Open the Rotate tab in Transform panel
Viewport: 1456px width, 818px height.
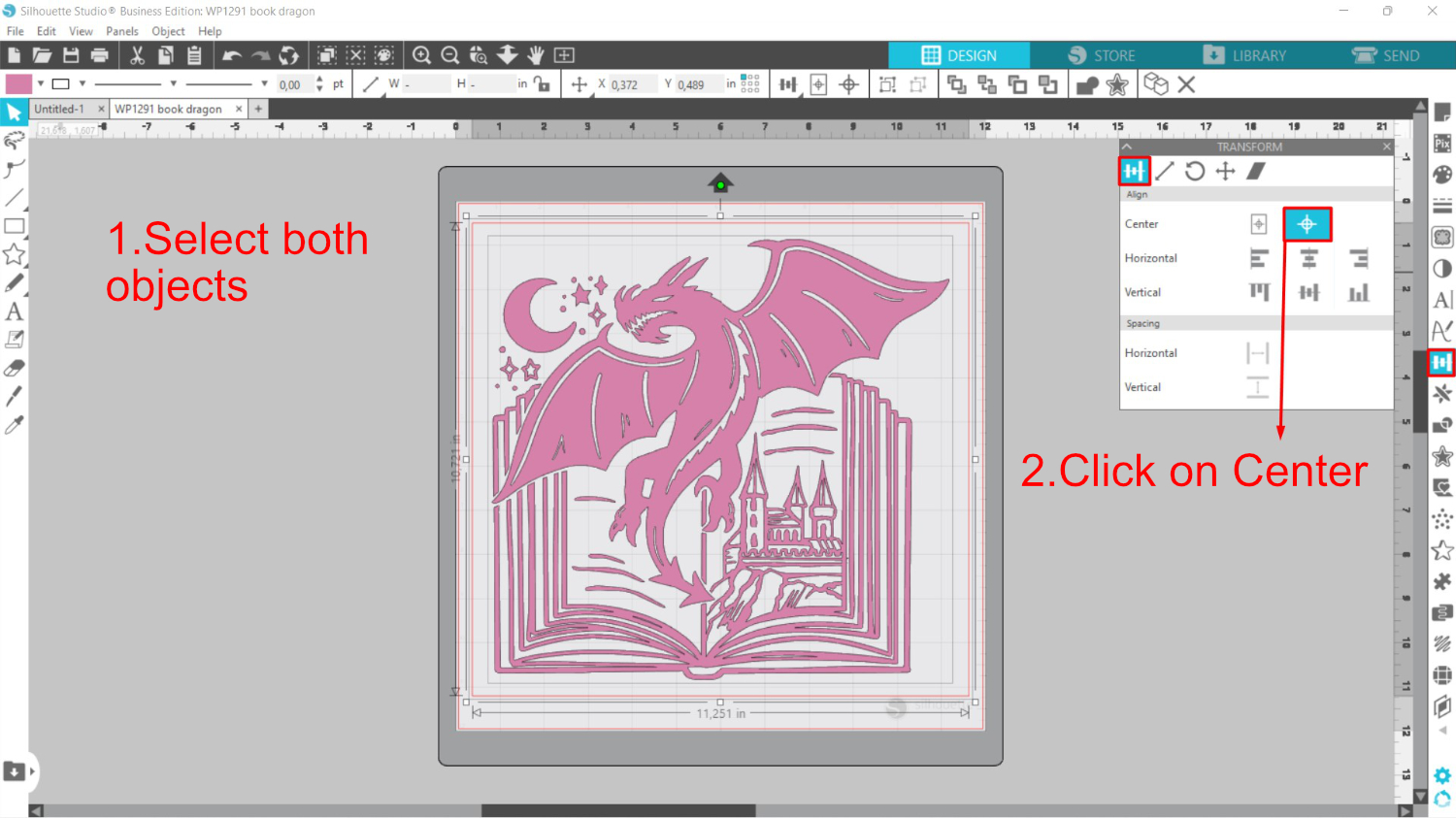[1195, 172]
